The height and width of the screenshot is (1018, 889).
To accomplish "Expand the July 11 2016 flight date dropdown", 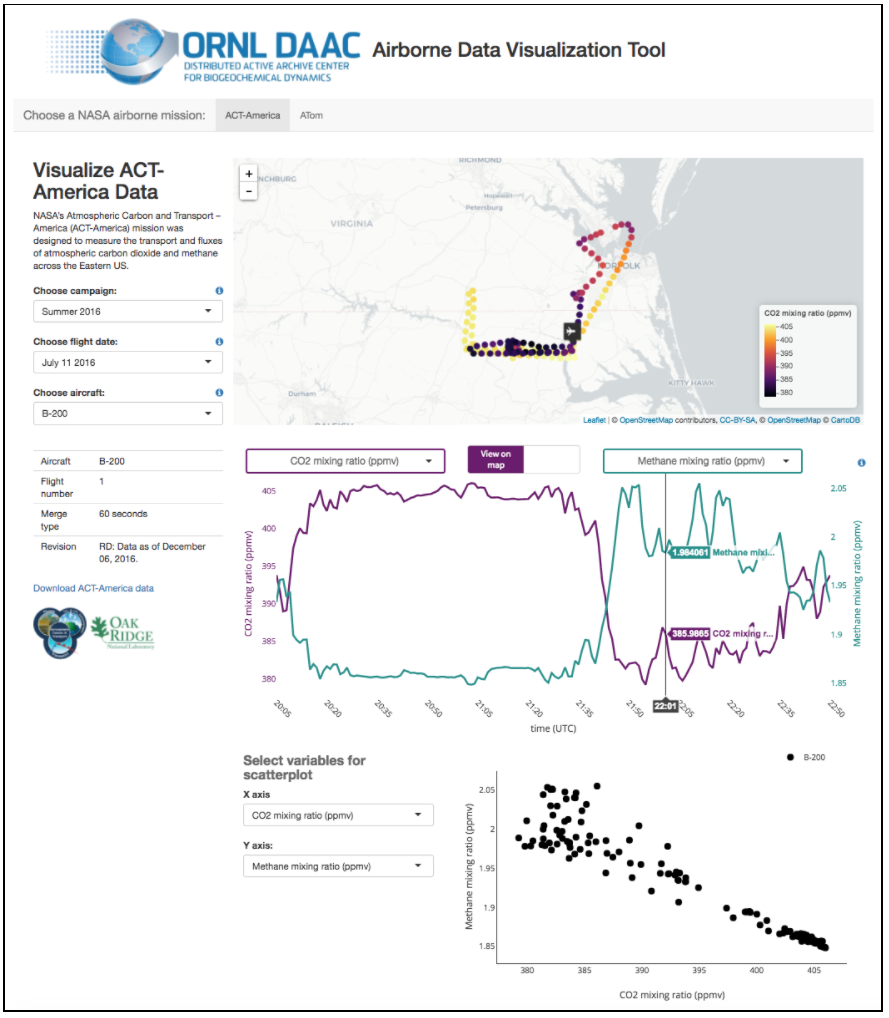I will 128,362.
